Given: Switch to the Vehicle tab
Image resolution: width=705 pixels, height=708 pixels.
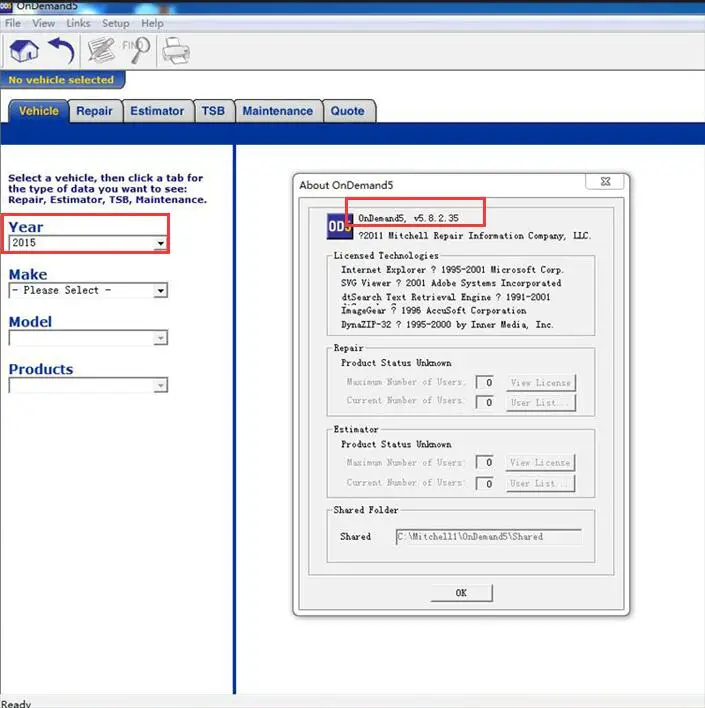Looking at the screenshot, I should [39, 111].
